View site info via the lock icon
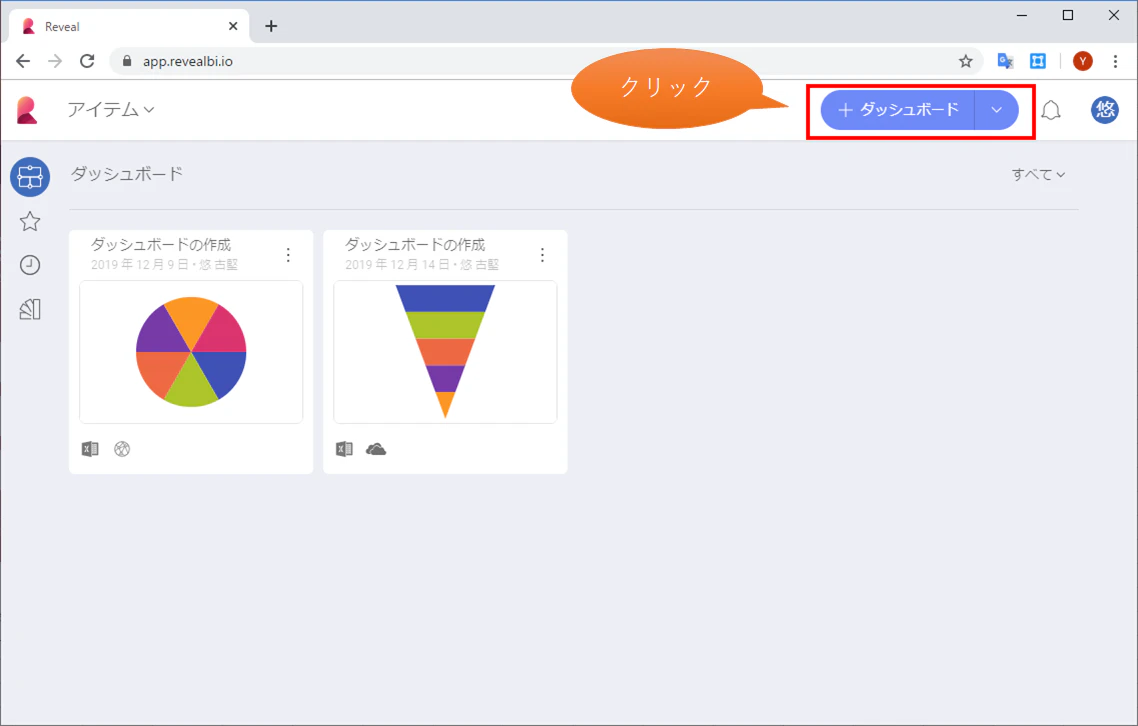This screenshot has height=726, width=1138. (127, 61)
